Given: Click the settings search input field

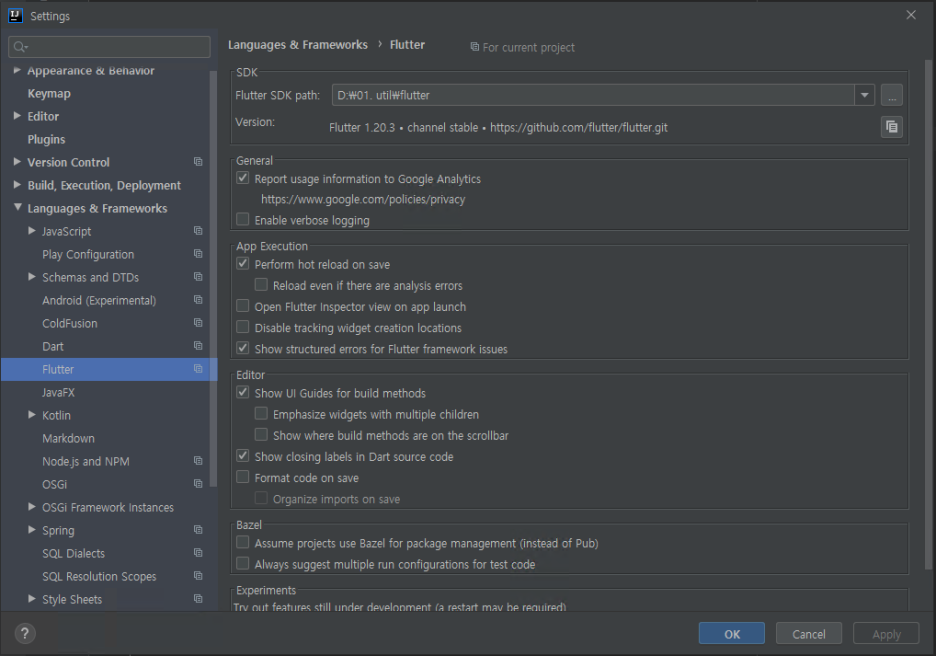Looking at the screenshot, I should pos(109,47).
